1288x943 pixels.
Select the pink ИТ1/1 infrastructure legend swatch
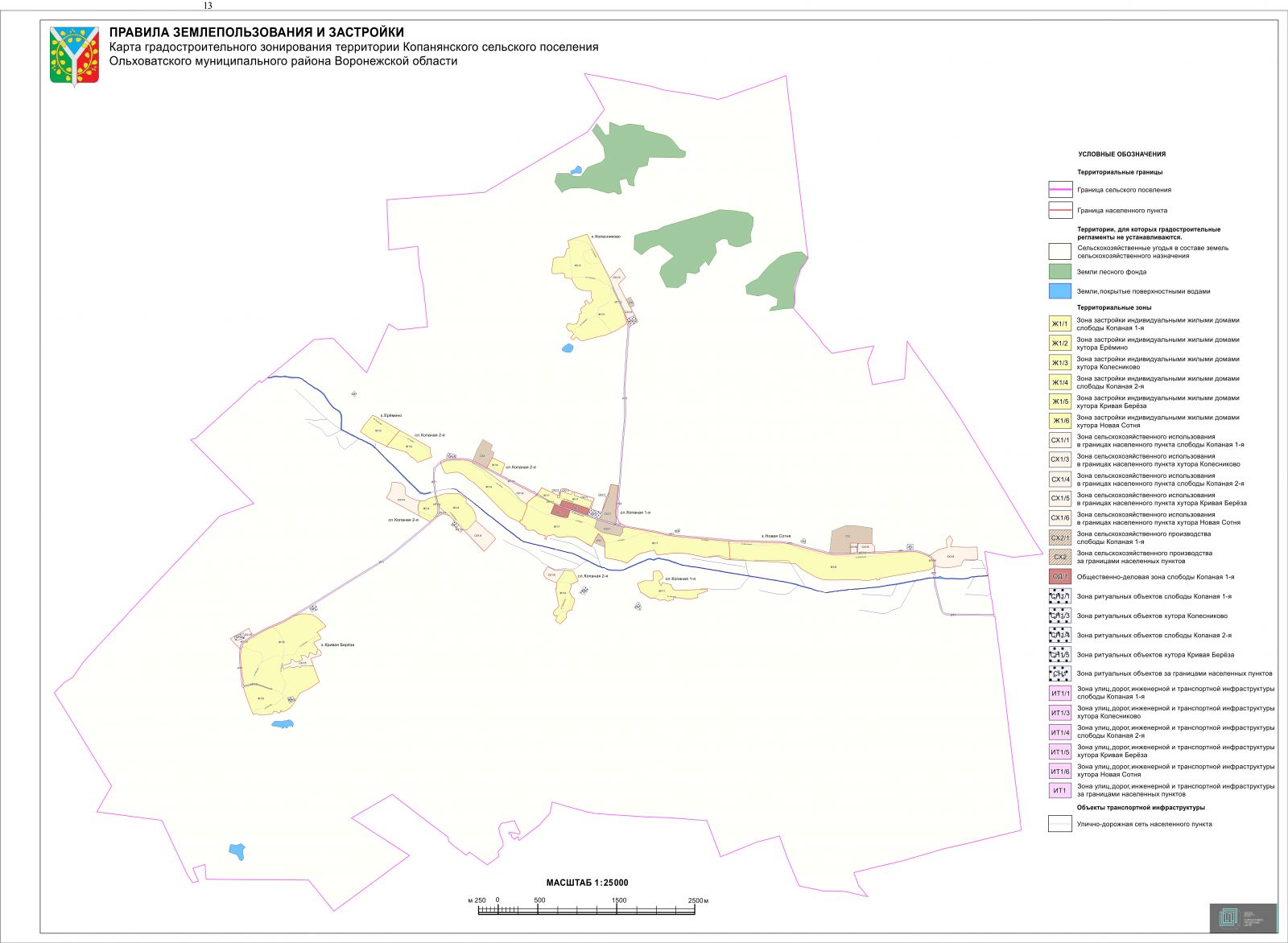pyautogui.click(x=1060, y=693)
